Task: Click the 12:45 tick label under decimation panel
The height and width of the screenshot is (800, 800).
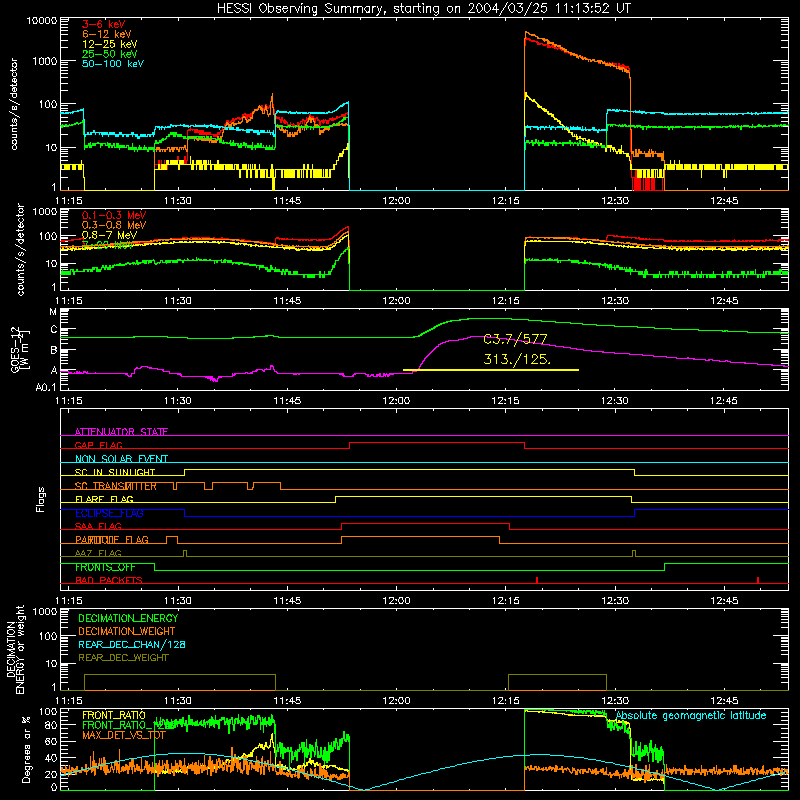Action: 724,701
